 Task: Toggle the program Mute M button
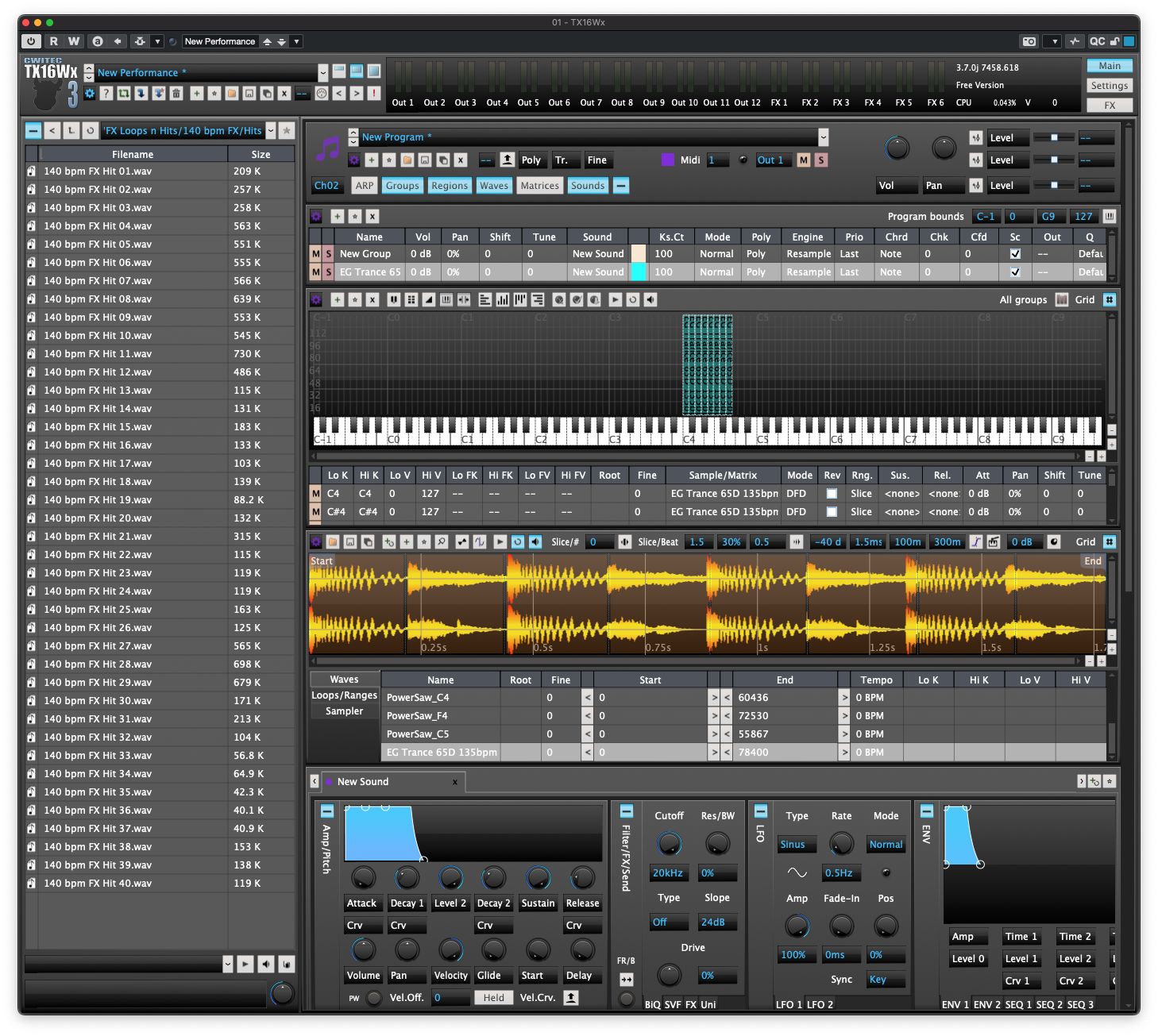804,160
